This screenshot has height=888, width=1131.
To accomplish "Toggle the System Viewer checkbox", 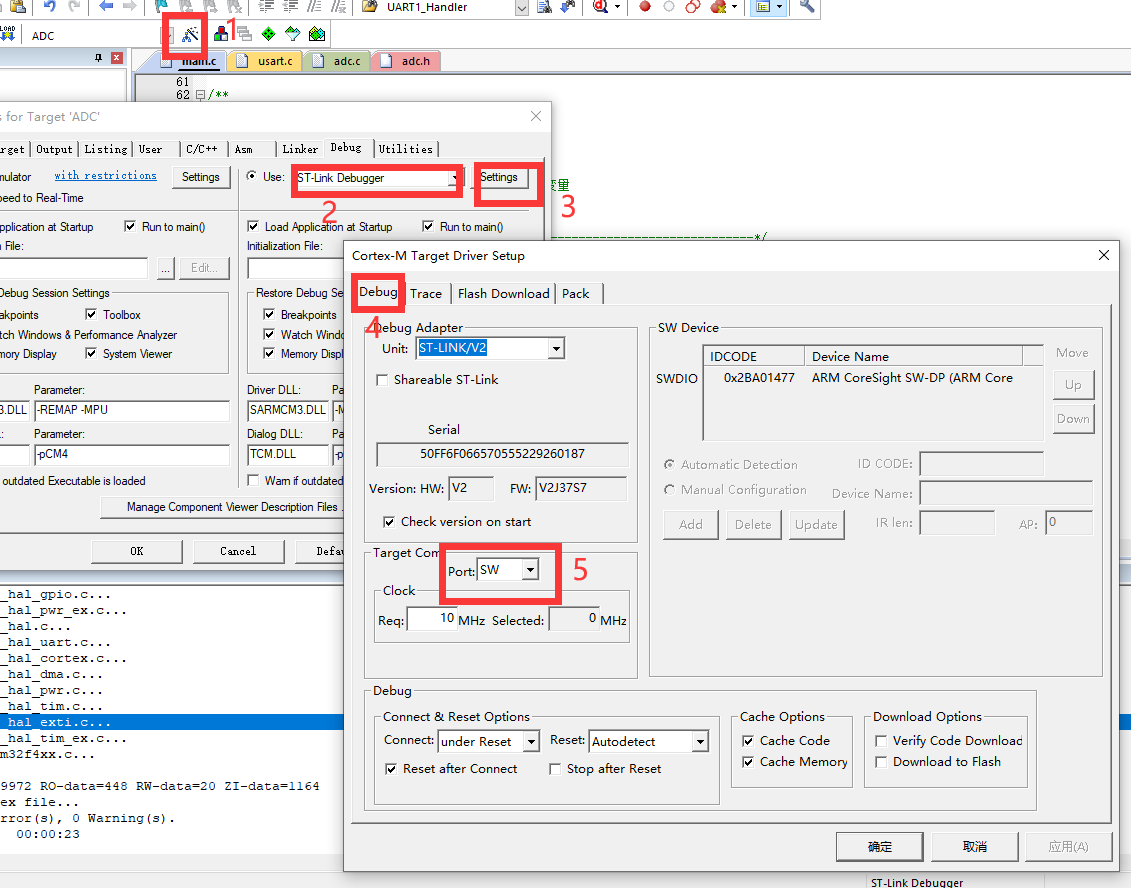I will (91, 353).
